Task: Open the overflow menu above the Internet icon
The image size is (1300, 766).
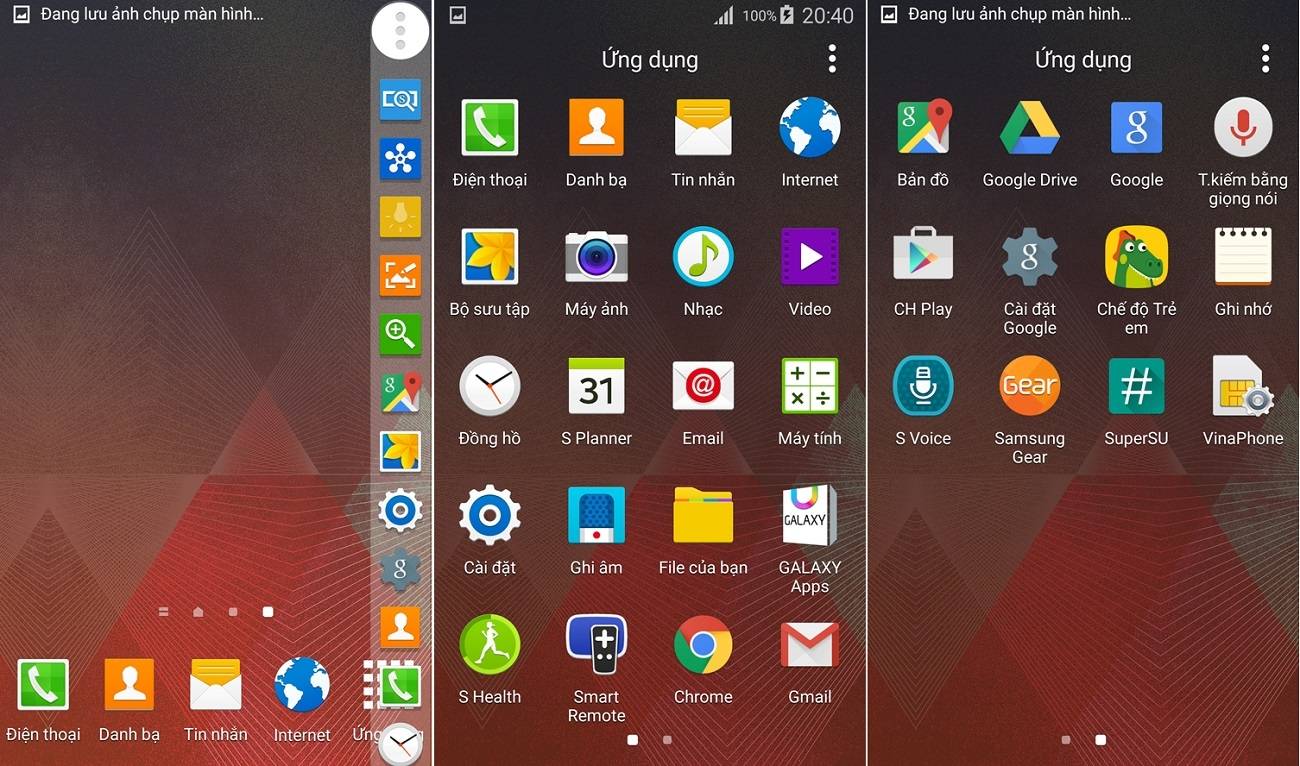Action: click(832, 59)
